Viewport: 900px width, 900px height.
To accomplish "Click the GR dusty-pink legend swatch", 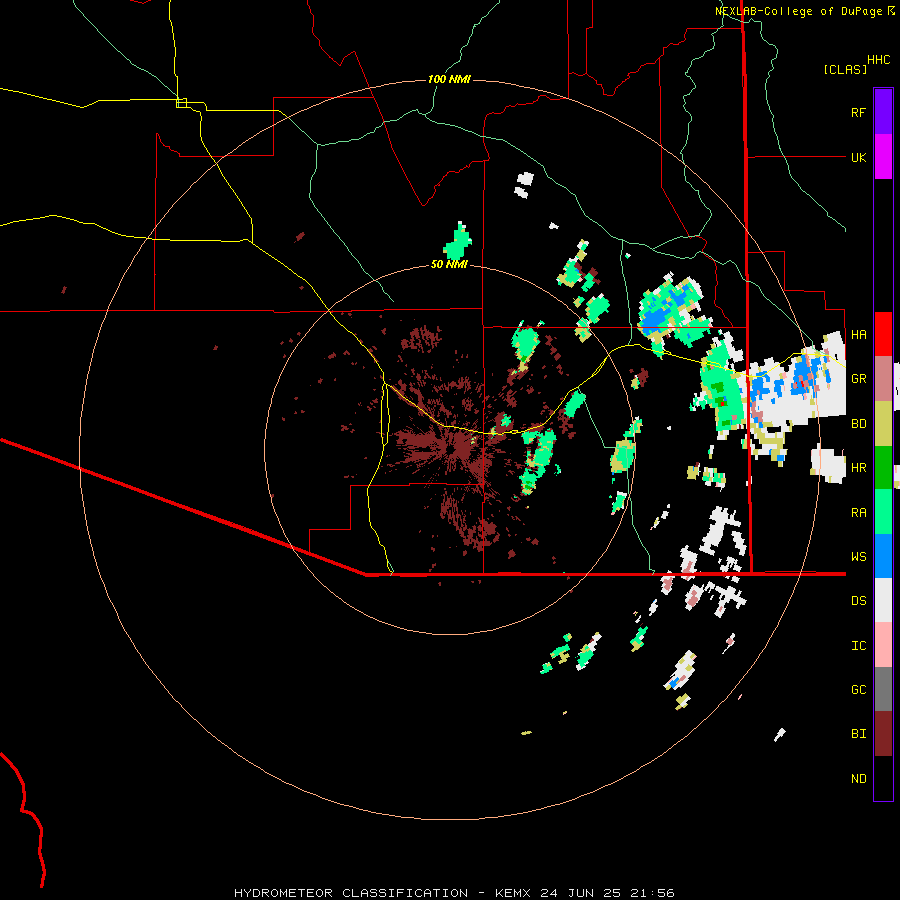I will tap(883, 379).
